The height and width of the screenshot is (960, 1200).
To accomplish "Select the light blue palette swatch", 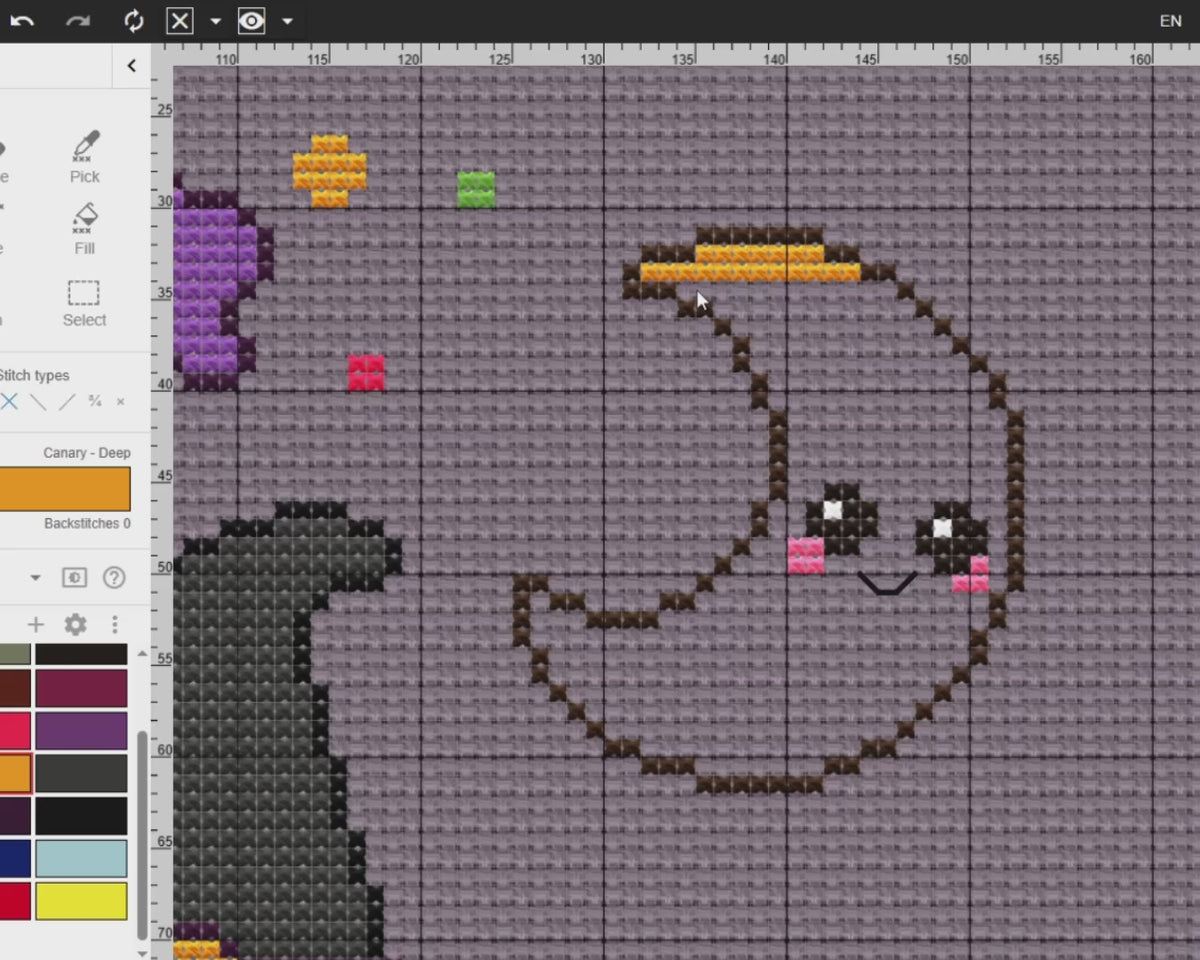I will tap(82, 858).
